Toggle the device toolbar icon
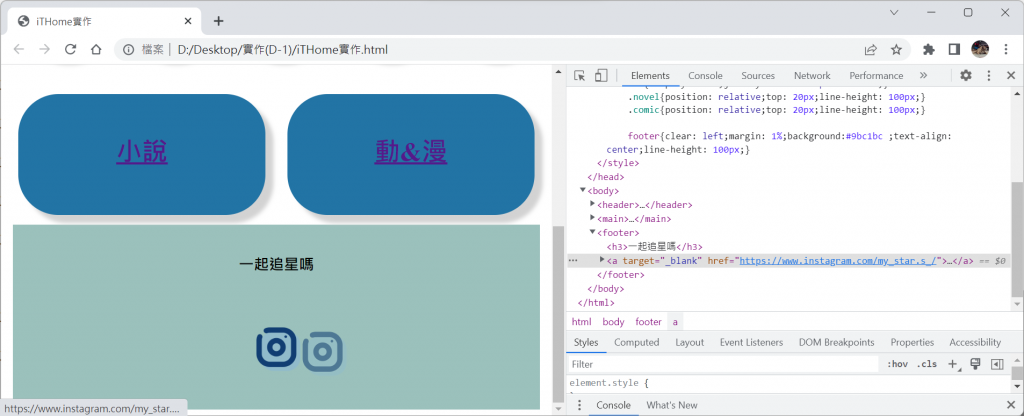 tap(601, 76)
